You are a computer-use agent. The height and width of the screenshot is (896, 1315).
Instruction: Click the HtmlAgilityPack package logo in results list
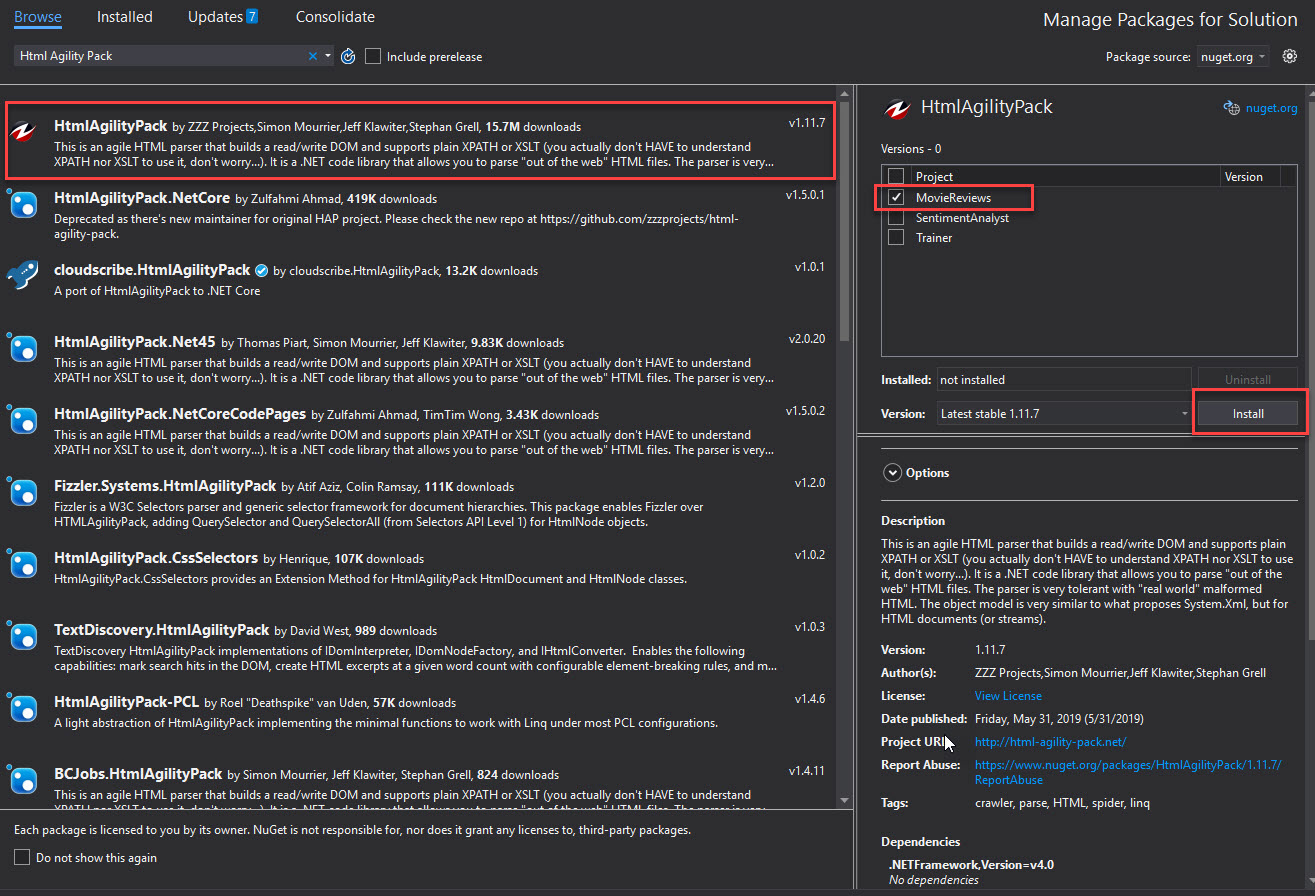[24, 131]
